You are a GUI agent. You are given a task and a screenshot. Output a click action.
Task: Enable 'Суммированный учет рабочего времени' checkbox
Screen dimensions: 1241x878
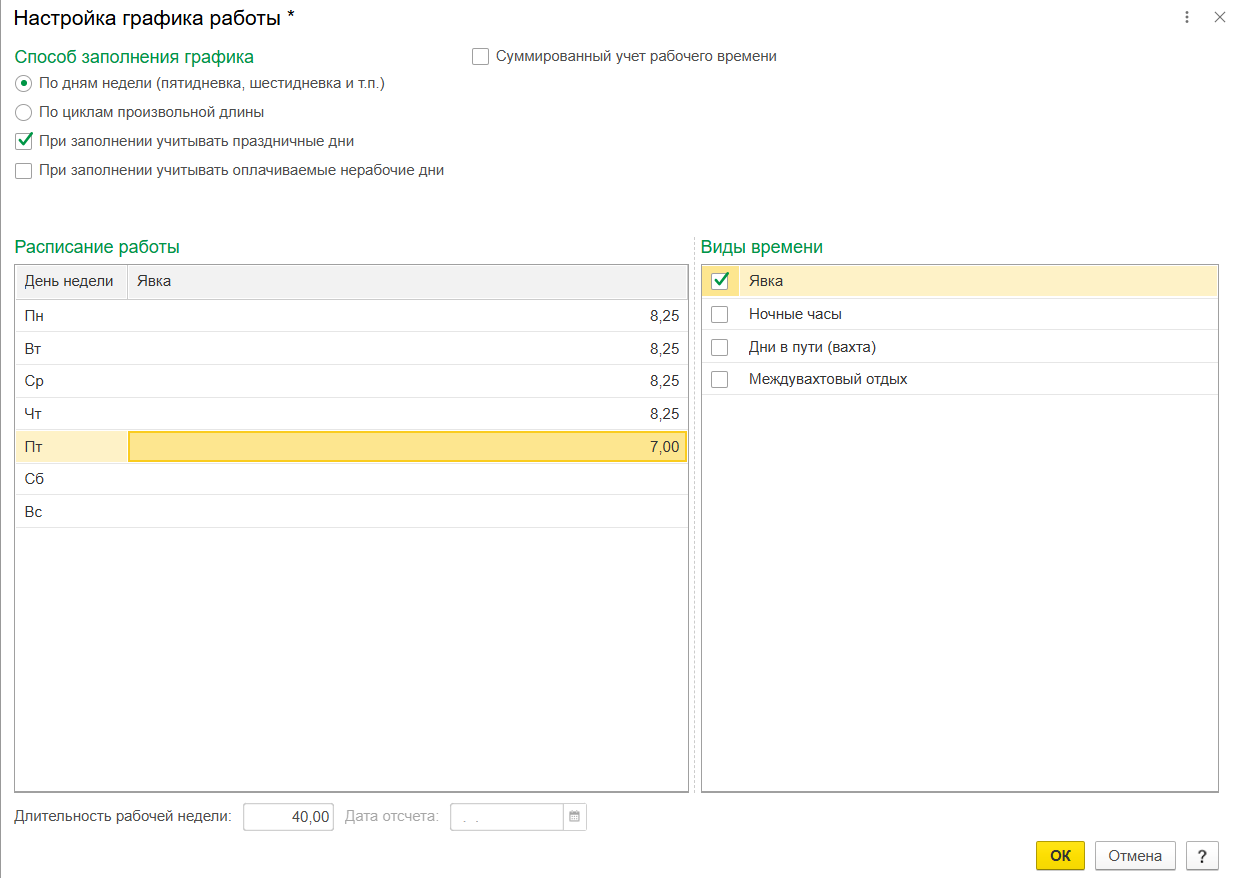(x=480, y=57)
